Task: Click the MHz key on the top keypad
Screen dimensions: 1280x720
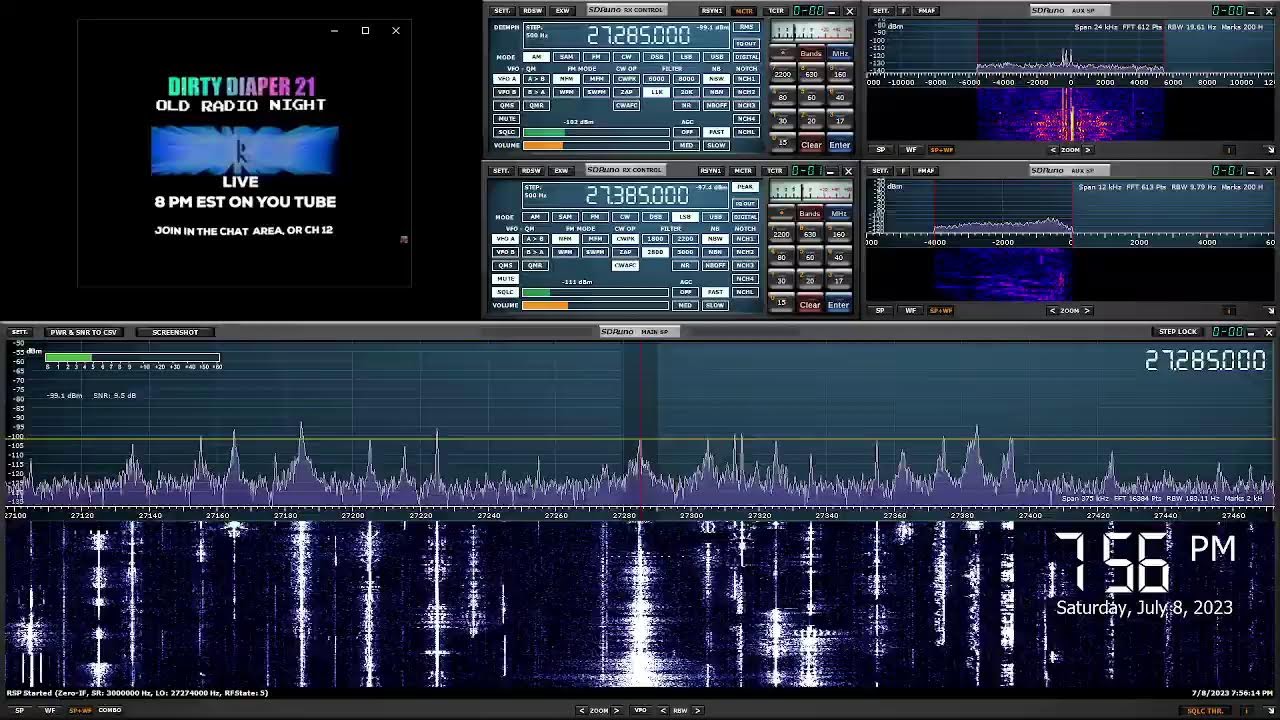Action: 840,53
